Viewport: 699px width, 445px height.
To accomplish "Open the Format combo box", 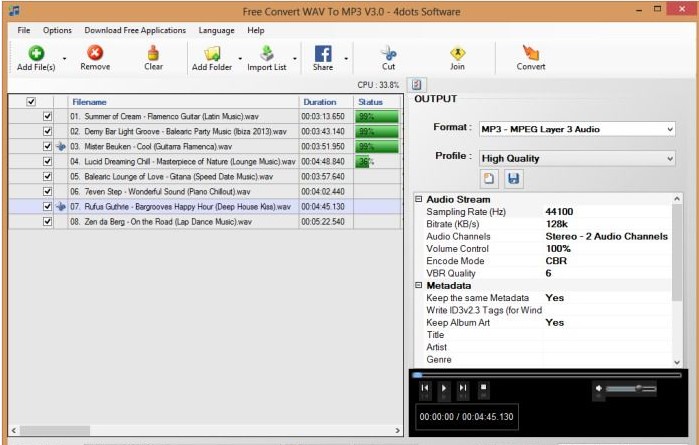I will (577, 129).
